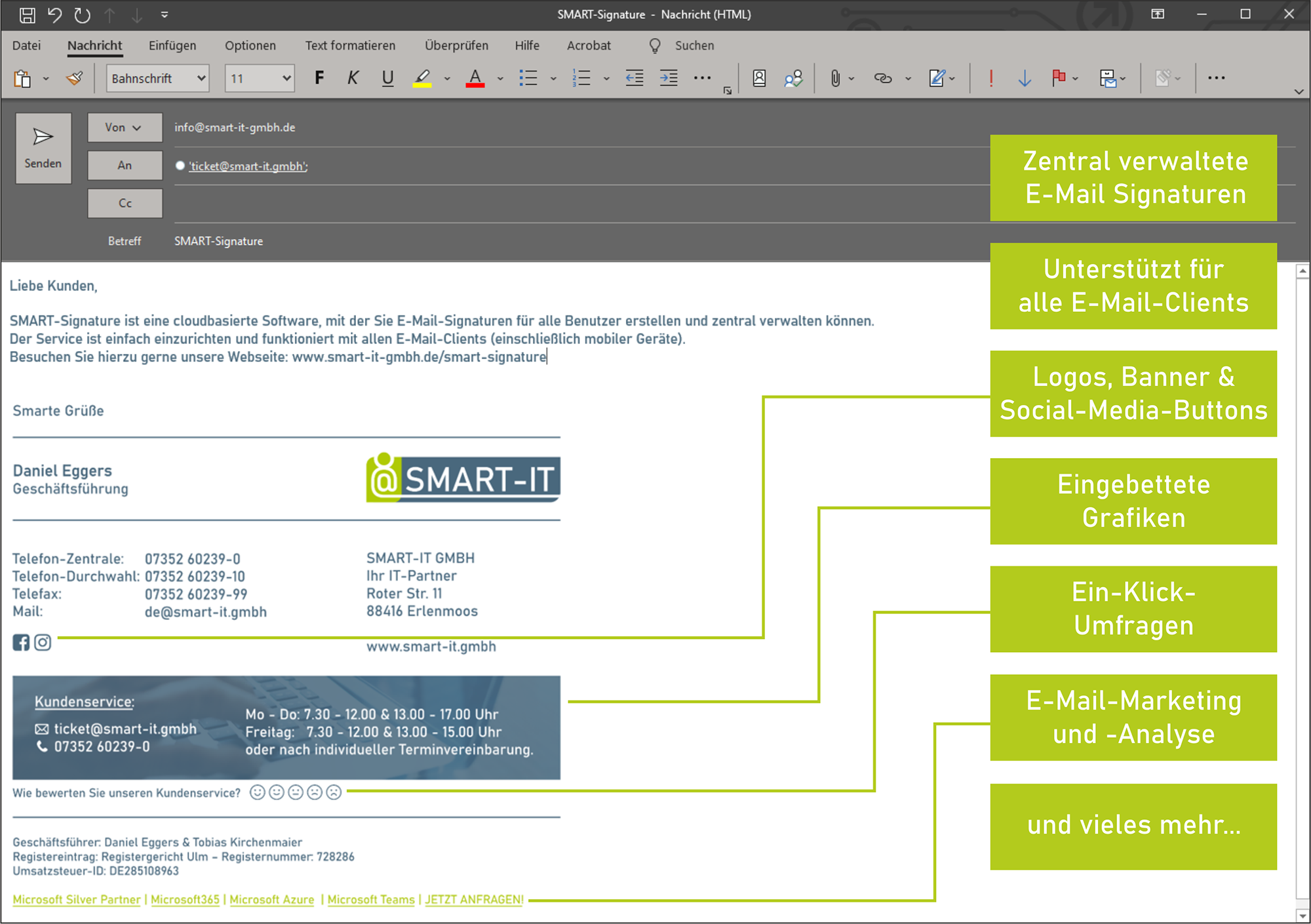This screenshot has width=1311, height=924.
Task: Insert a signature with the pen icon
Action: tap(937, 79)
